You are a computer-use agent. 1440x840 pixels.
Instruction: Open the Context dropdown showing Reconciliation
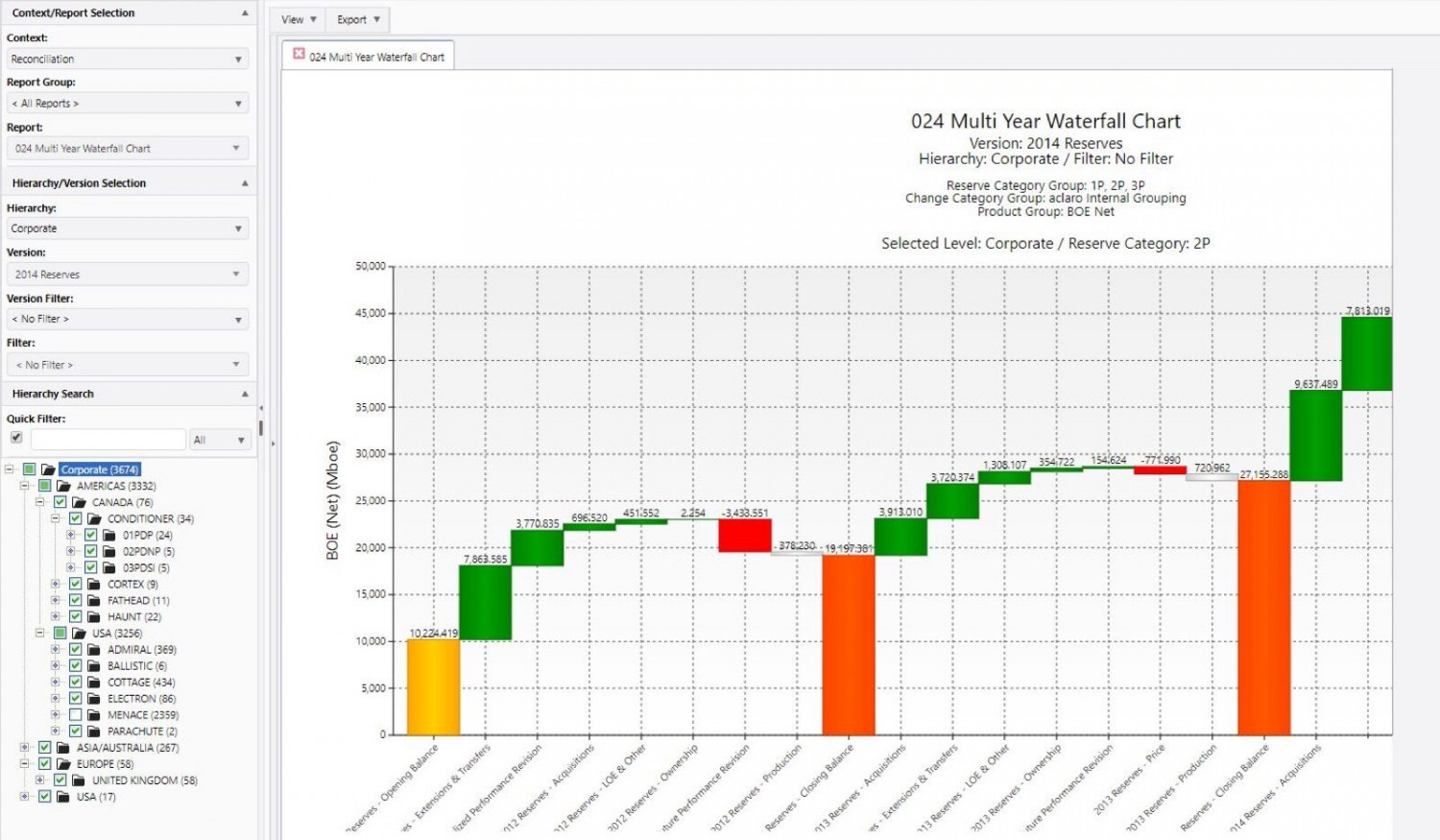127,60
